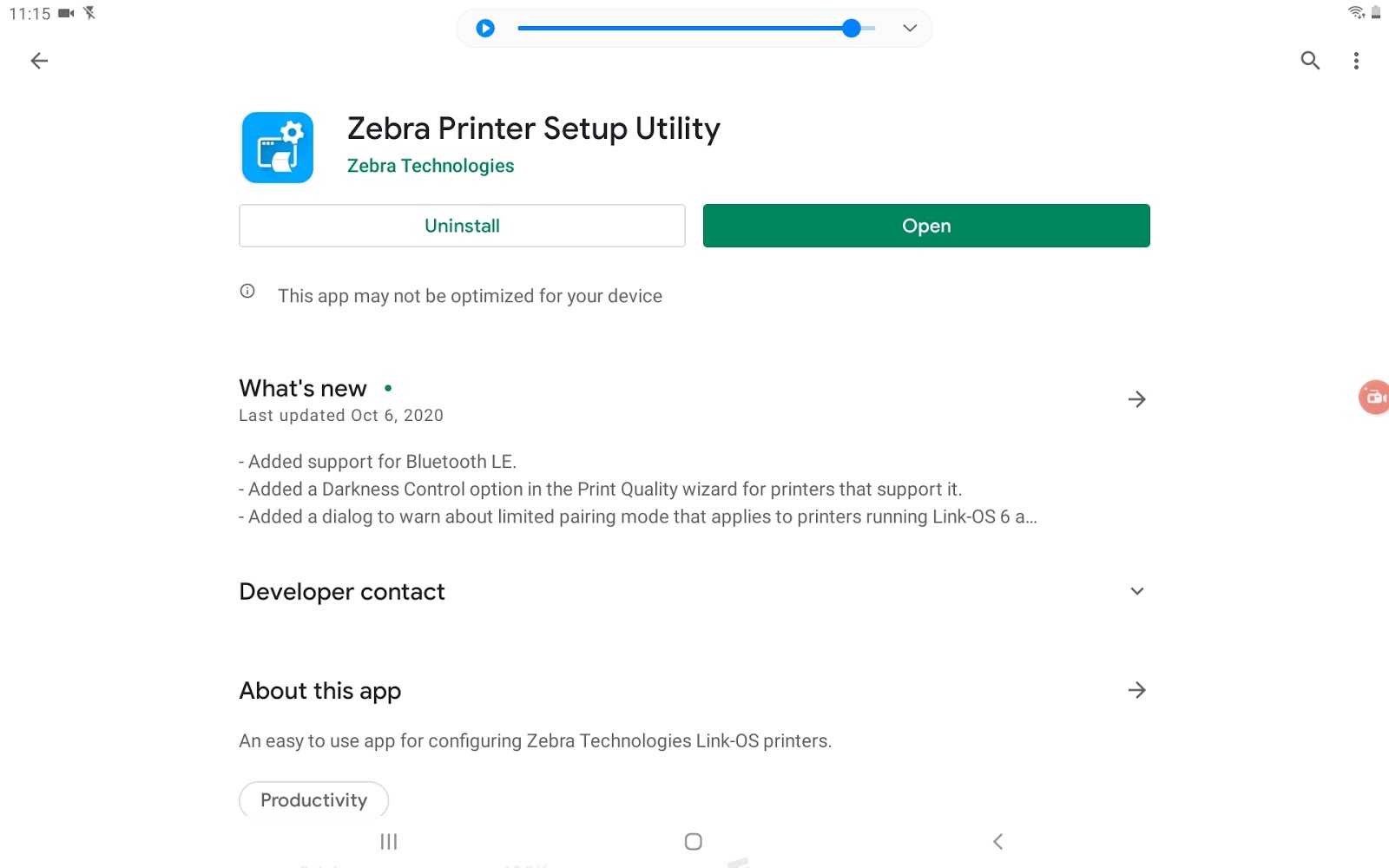Select the Productivity category chip
1389x868 pixels.
click(313, 799)
